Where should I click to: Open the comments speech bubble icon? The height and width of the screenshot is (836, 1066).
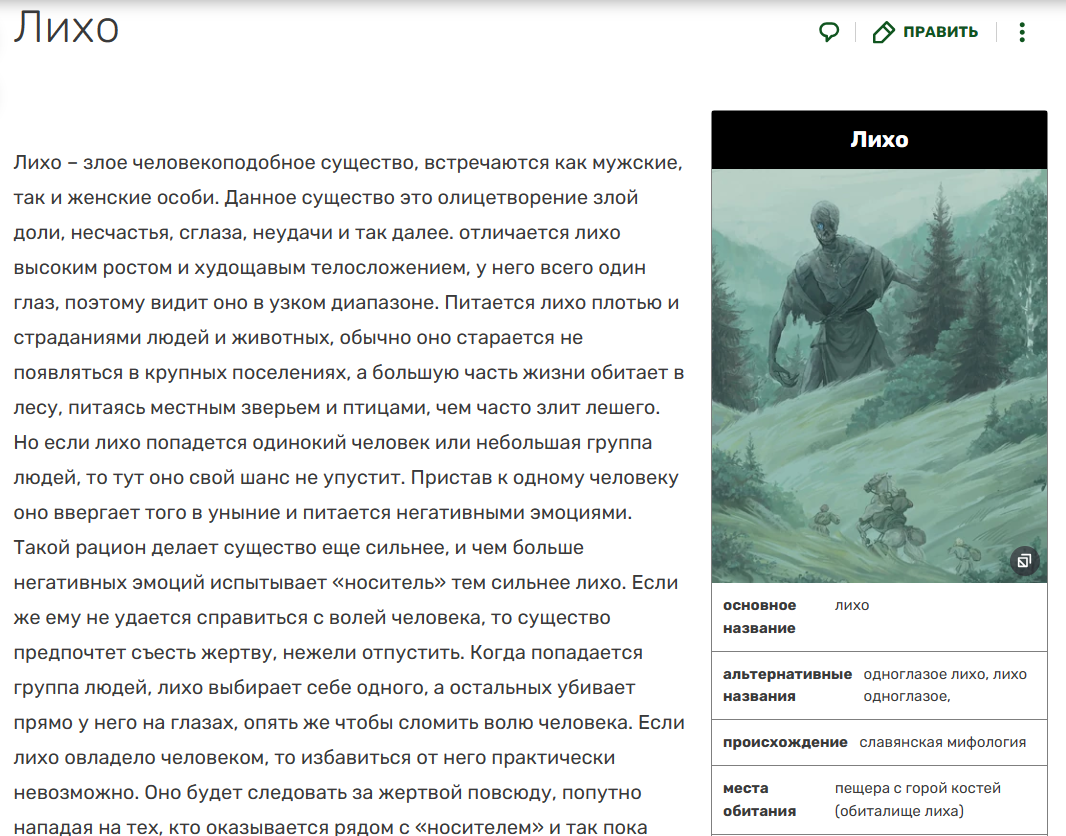coord(829,32)
